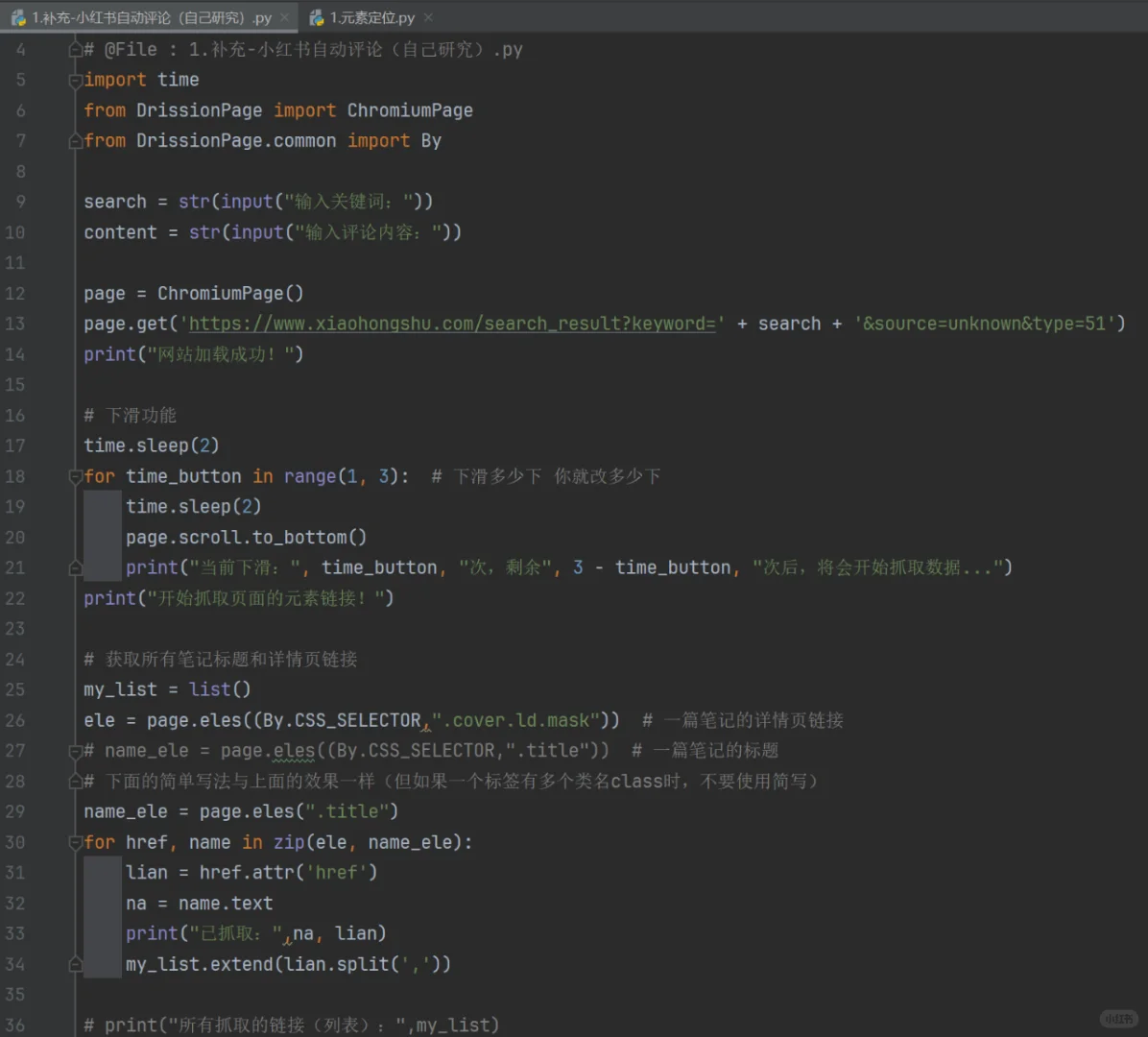The width and height of the screenshot is (1148, 1037).
Task: Click the '# 获取所有笔记标题和详情页链接' comment
Action: tap(221, 660)
